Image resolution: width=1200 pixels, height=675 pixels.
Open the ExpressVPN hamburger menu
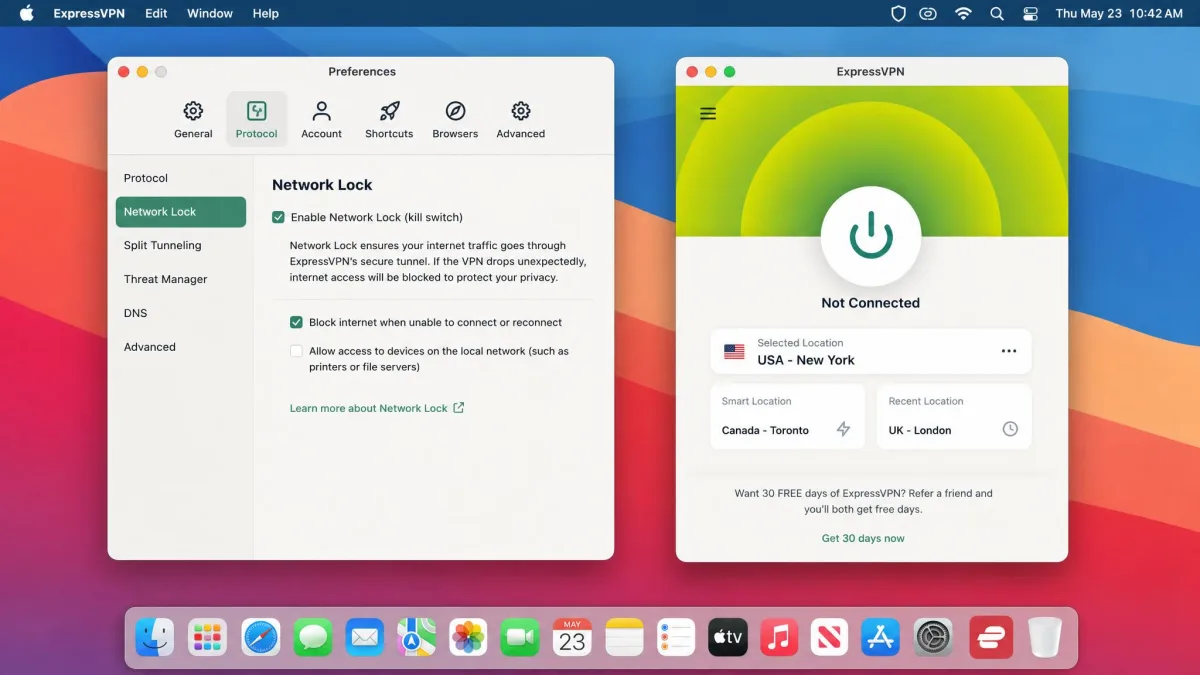(708, 114)
